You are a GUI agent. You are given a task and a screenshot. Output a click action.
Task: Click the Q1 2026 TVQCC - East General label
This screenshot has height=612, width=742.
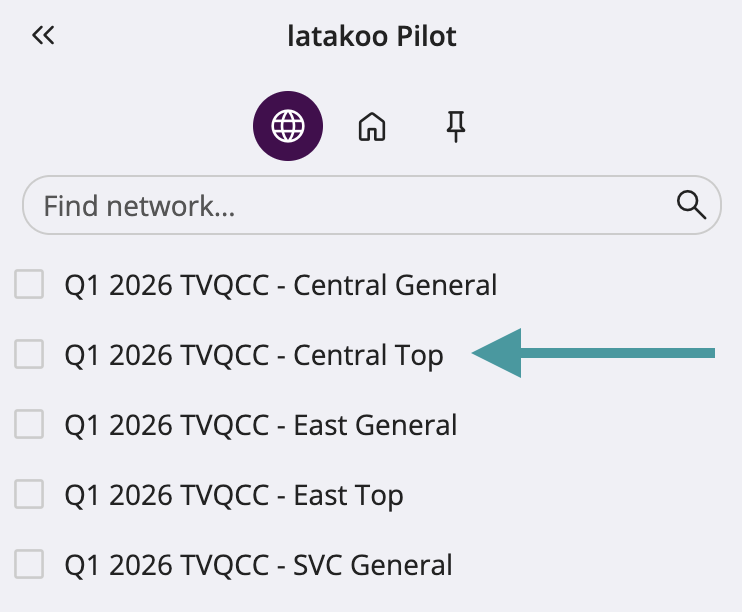pos(260,425)
